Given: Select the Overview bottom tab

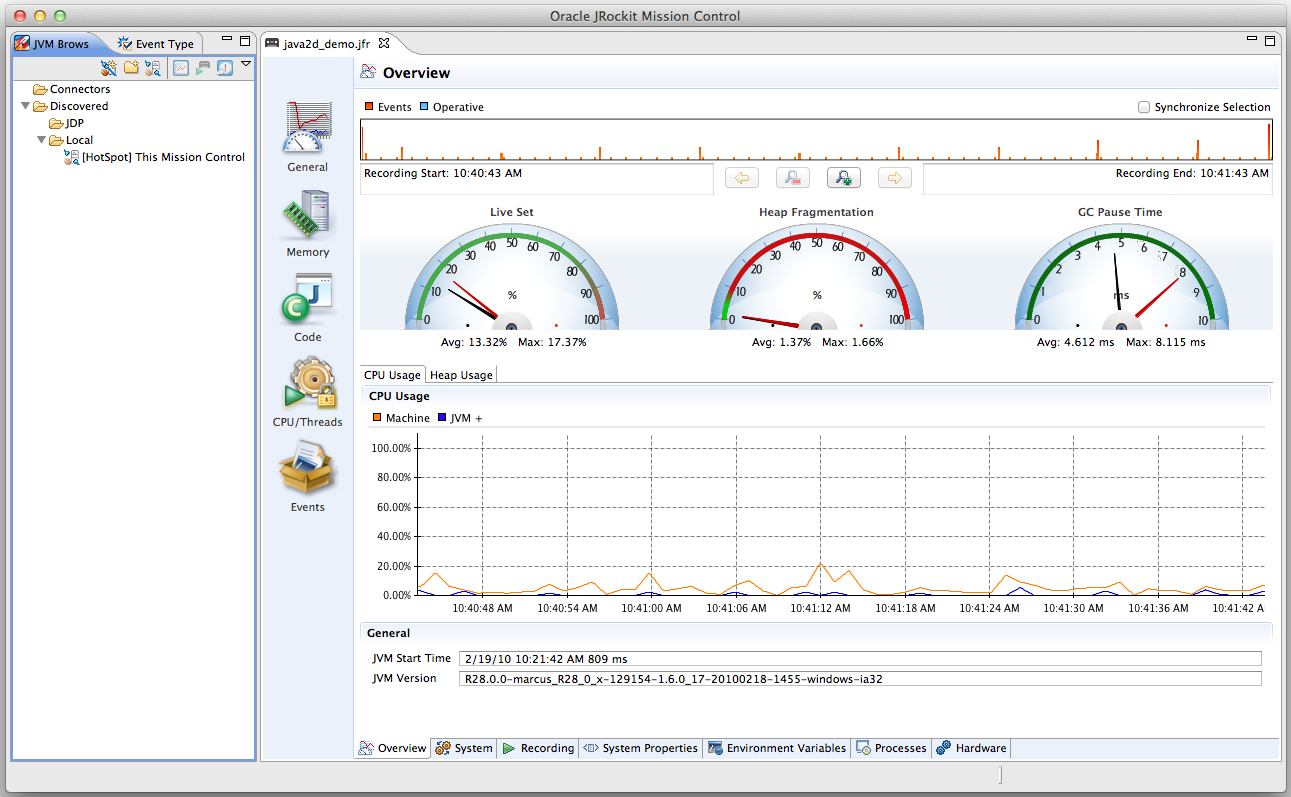Looking at the screenshot, I should (x=393, y=748).
